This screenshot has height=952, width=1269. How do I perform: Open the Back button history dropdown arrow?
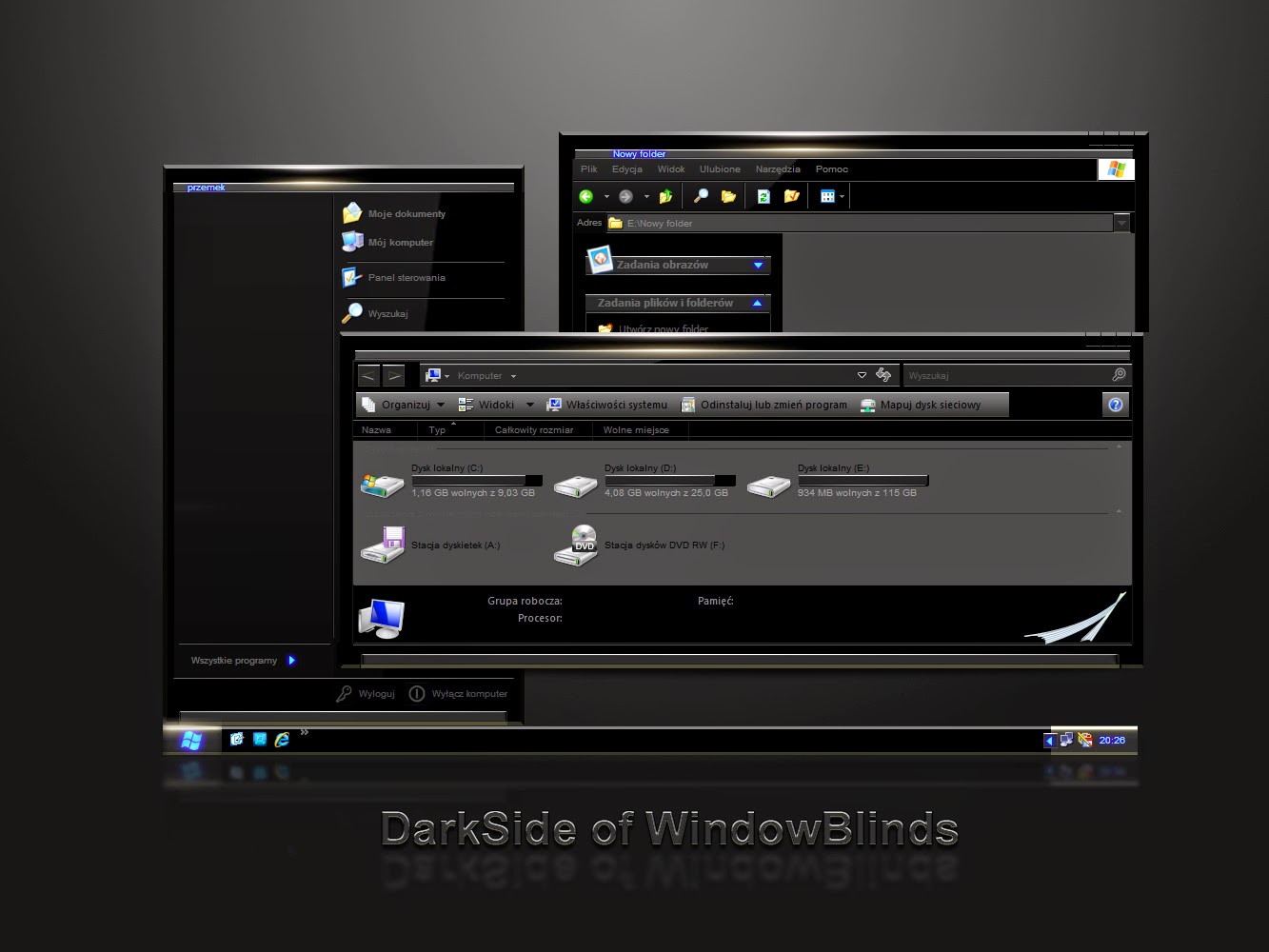[x=606, y=197]
